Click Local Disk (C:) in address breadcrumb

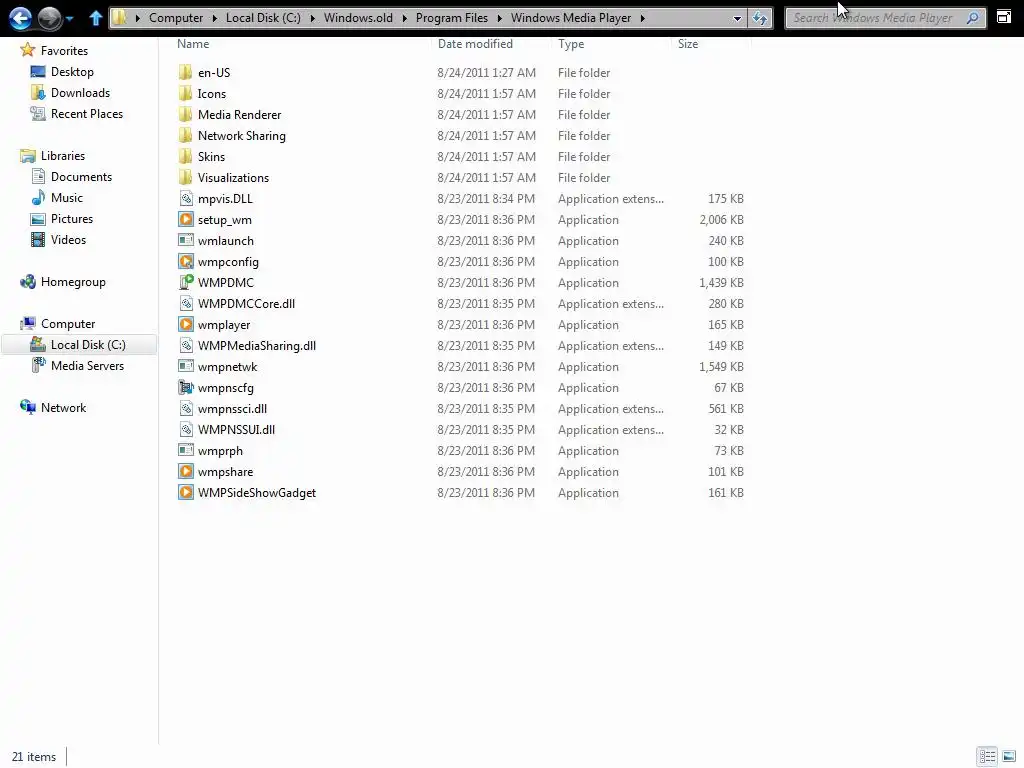[x=263, y=18]
